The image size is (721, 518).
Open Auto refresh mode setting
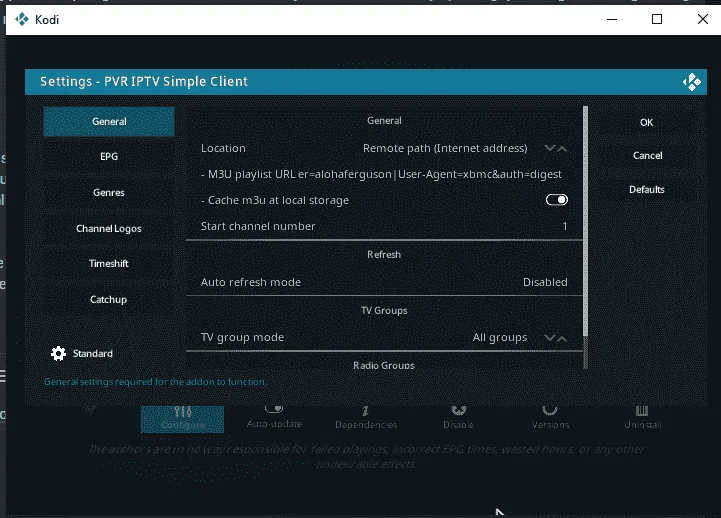(384, 282)
